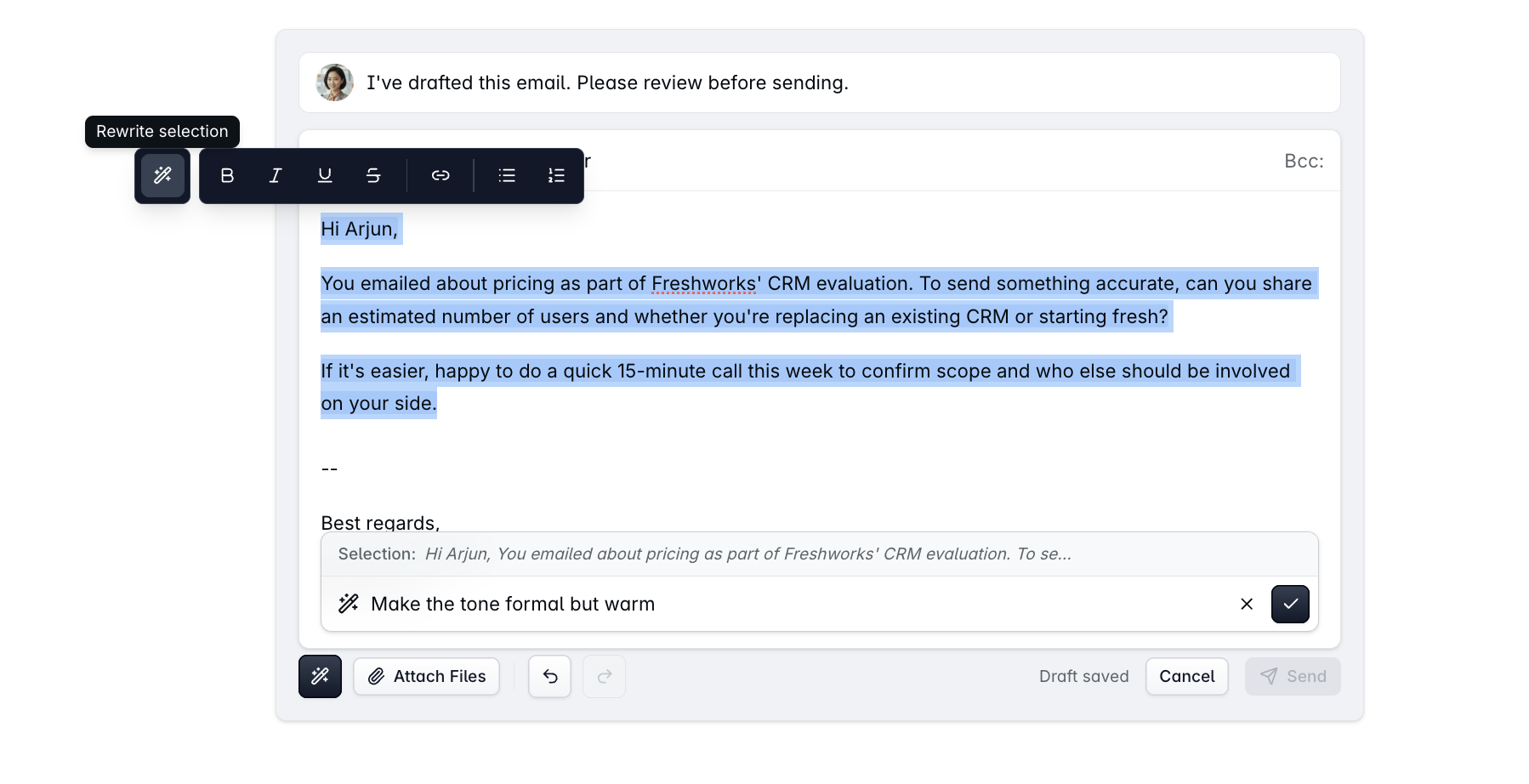The height and width of the screenshot is (784, 1529).
Task: Click the 'Hi Arjun,' greeting line
Action: 360,229
